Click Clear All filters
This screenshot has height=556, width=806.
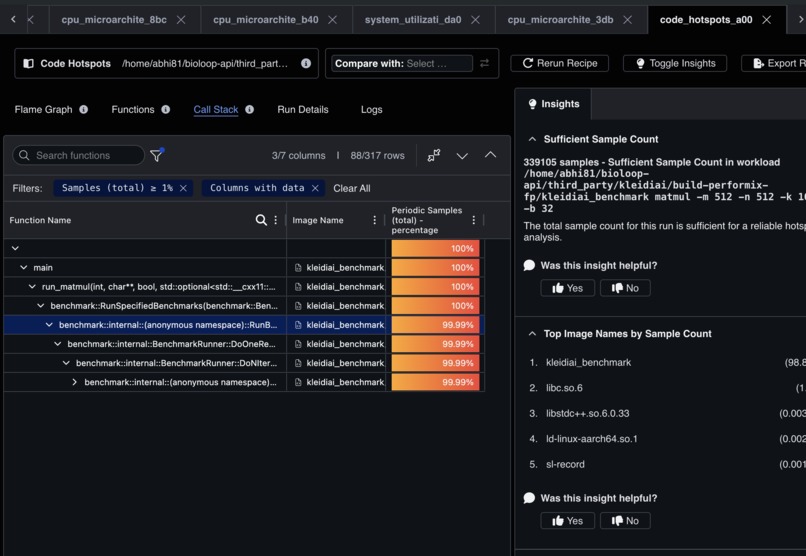point(352,188)
